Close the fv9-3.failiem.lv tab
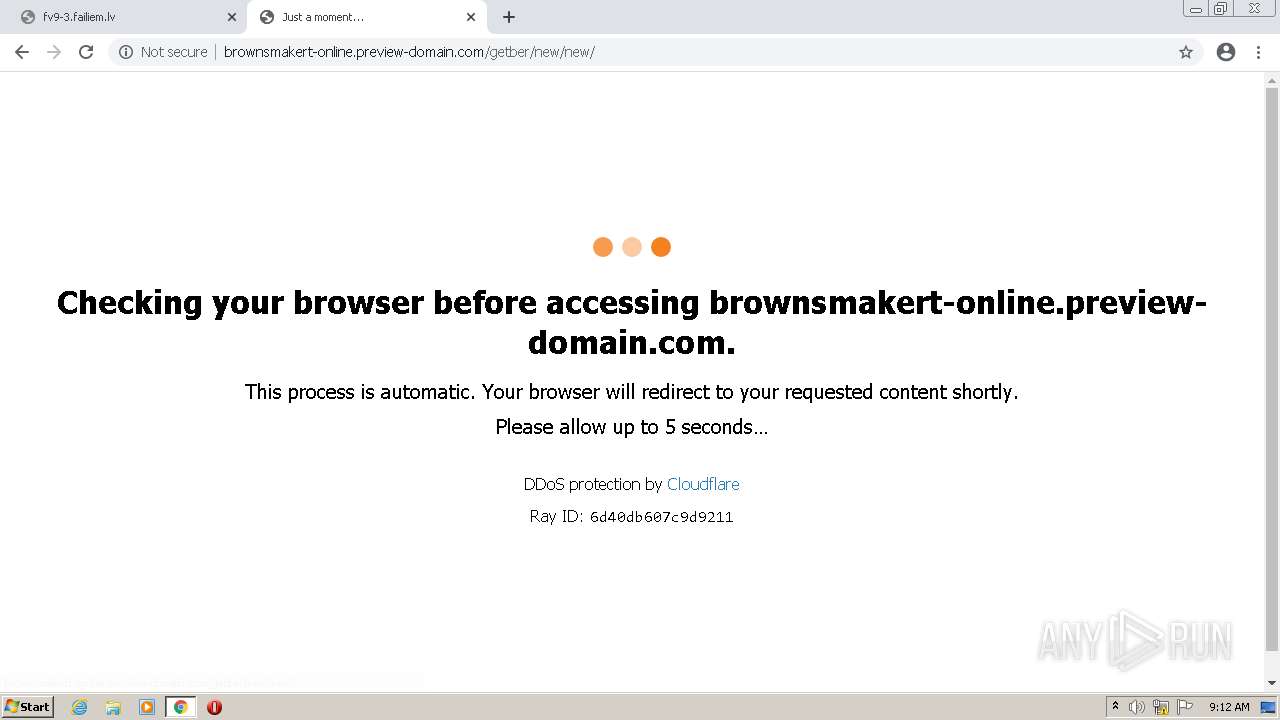This screenshot has width=1280, height=720. [232, 17]
